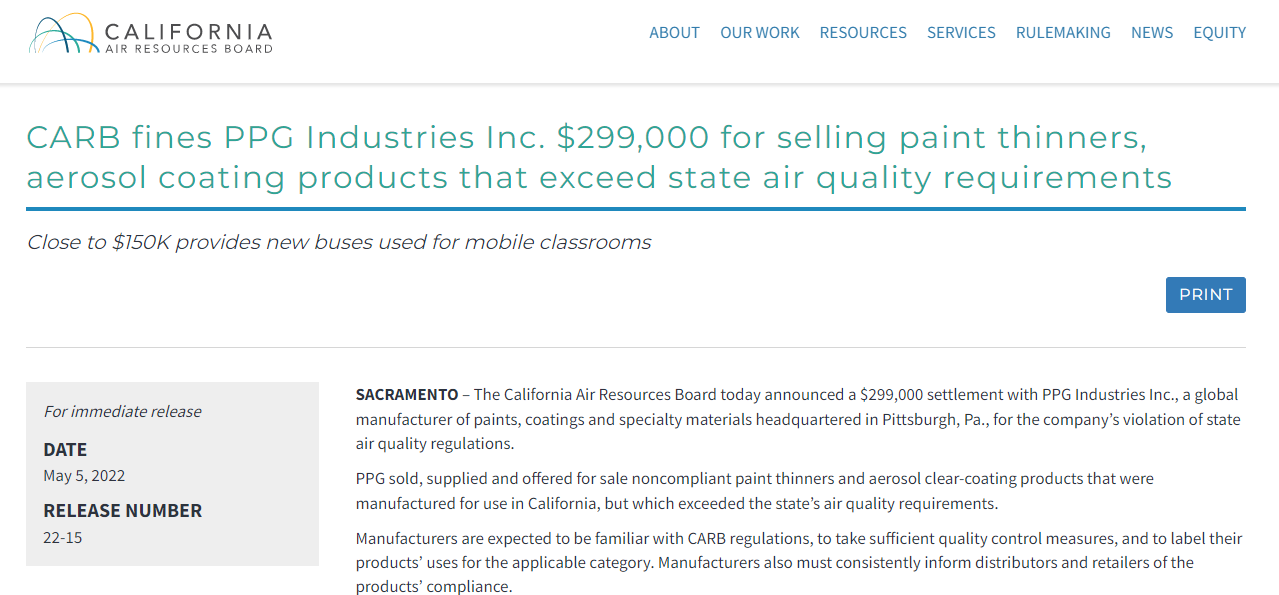Click release number 22-15

click(x=62, y=538)
